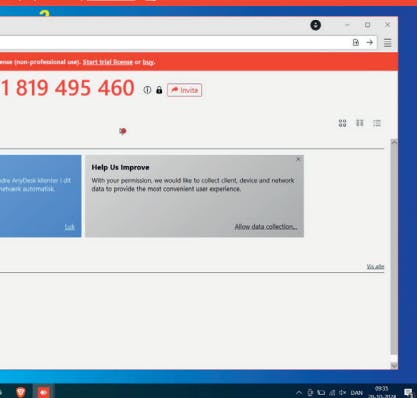This screenshot has width=417, height=398.
Task: Open the notification center icon in taskbar
Action: click(x=408, y=393)
